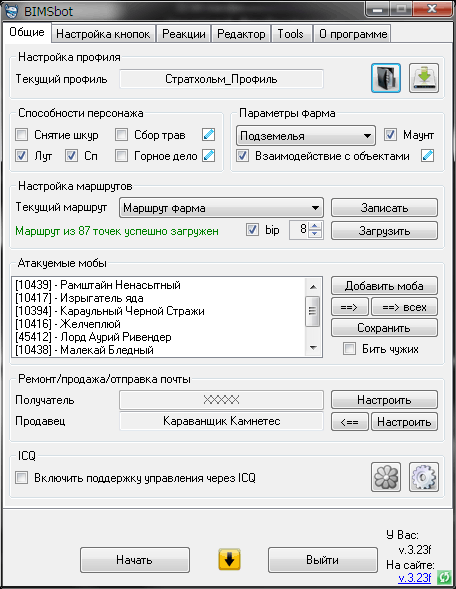Viewport: 456px width, 589px height.
Task: Click the download profile icon with green arrow
Action: click(424, 78)
